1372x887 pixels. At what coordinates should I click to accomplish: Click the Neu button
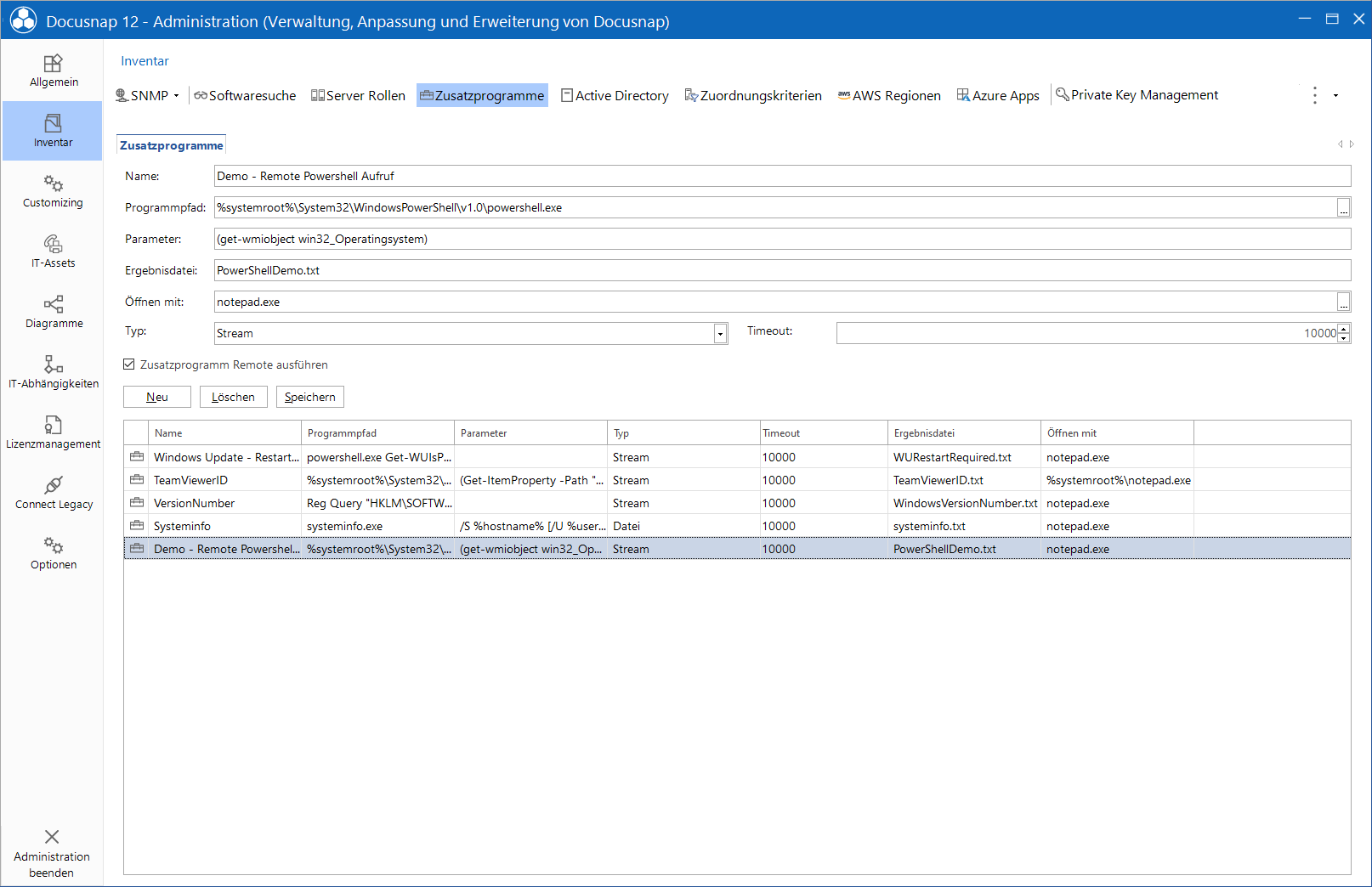click(157, 397)
